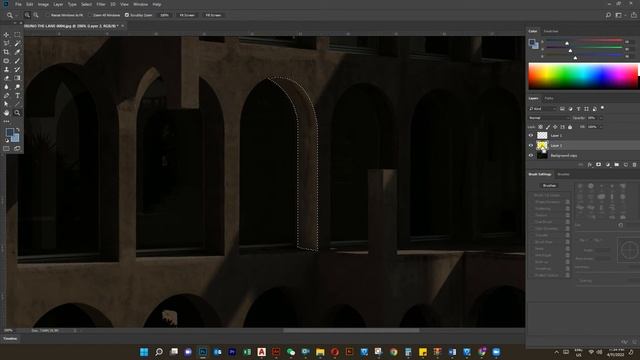Image resolution: width=640 pixels, height=360 pixels.
Task: Switch to the Swatches tab
Action: (x=551, y=31)
